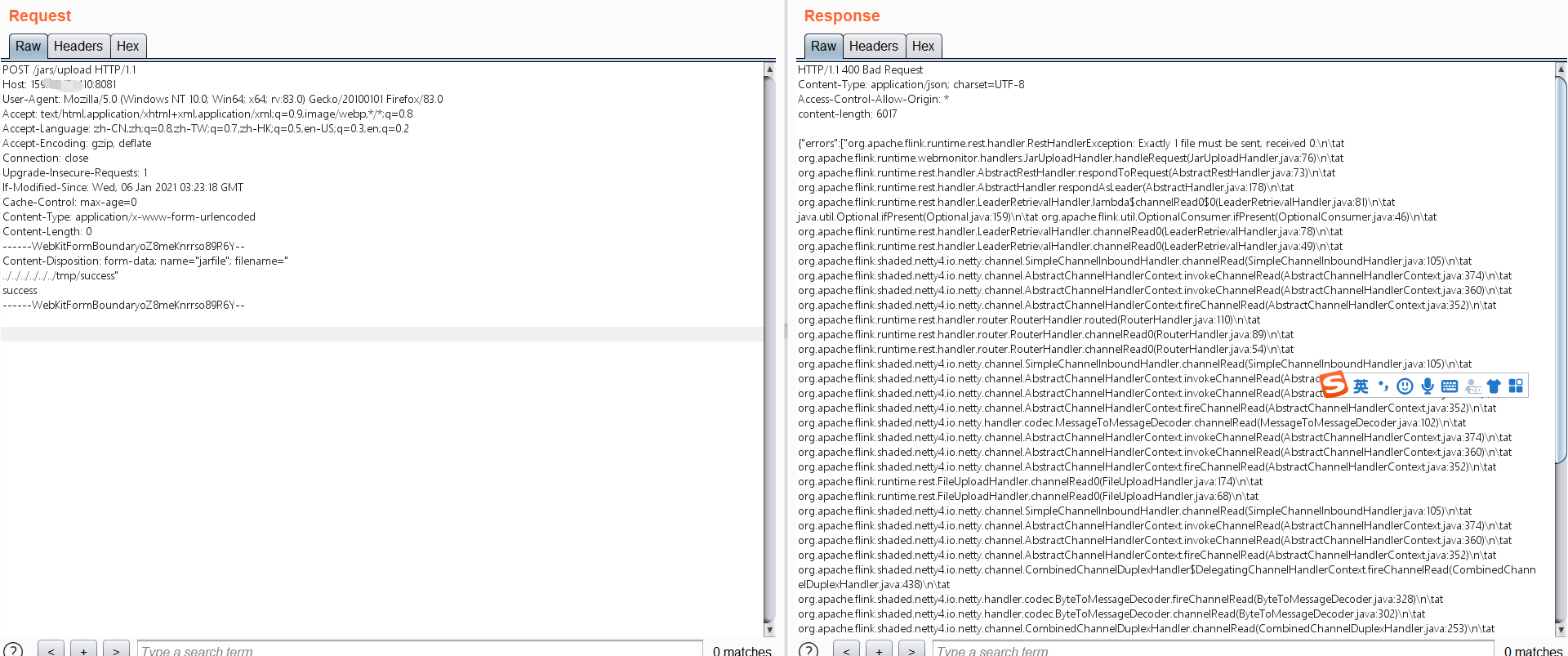
Task: Click the 'POST /jars/upload HTTP/1.1' request line
Action: pos(69,70)
